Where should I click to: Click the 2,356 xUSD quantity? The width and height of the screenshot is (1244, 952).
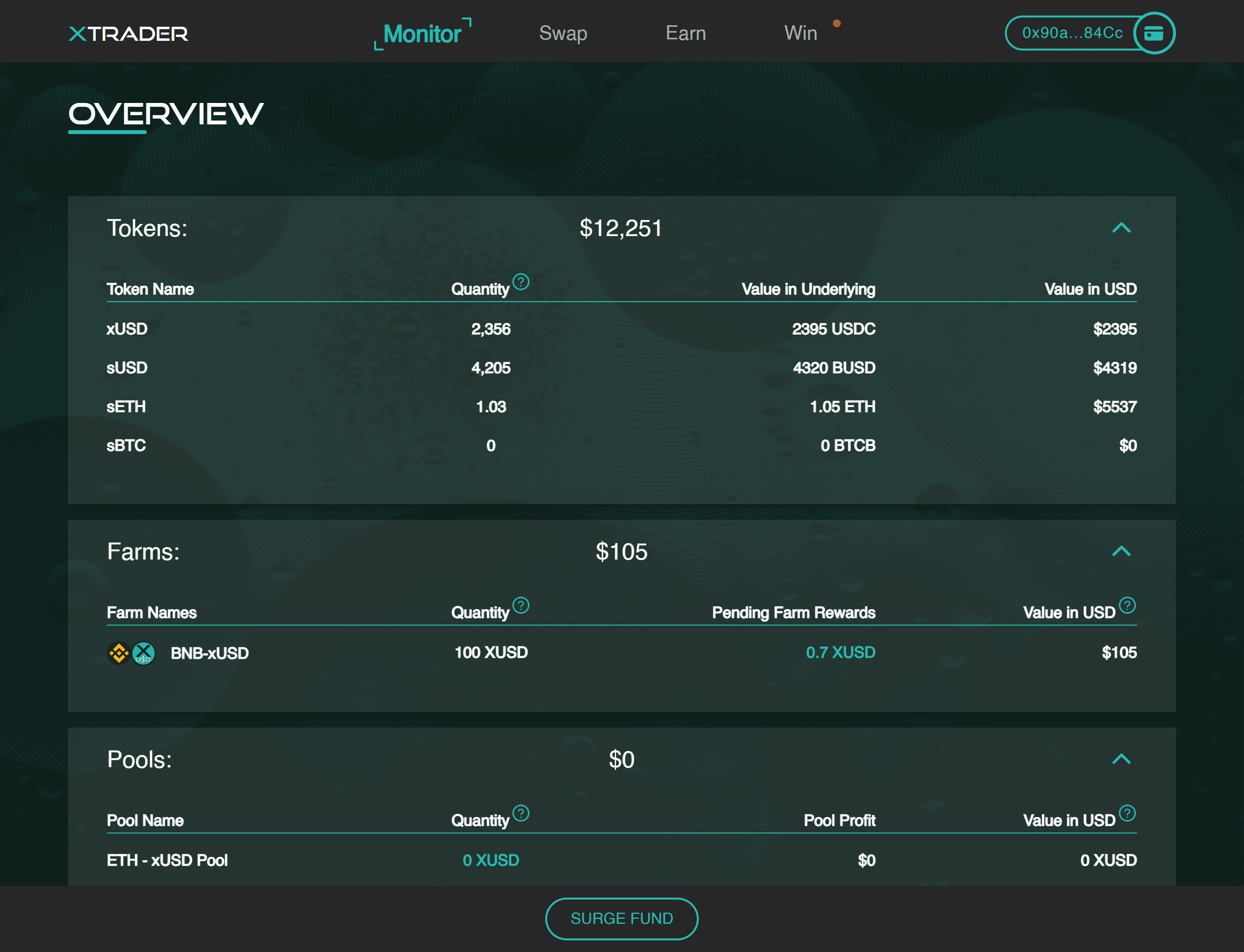click(490, 329)
